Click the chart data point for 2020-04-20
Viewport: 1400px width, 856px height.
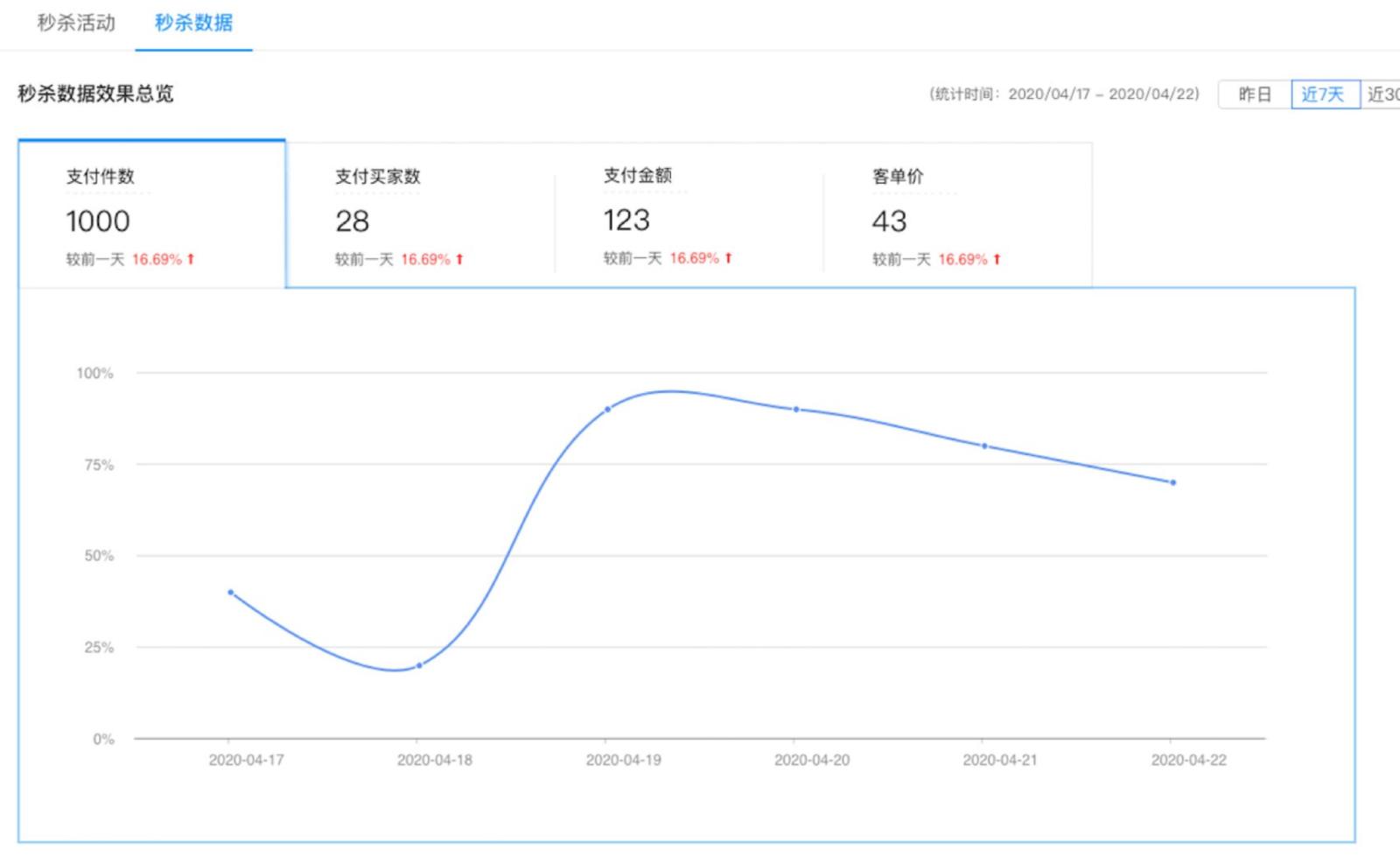796,410
